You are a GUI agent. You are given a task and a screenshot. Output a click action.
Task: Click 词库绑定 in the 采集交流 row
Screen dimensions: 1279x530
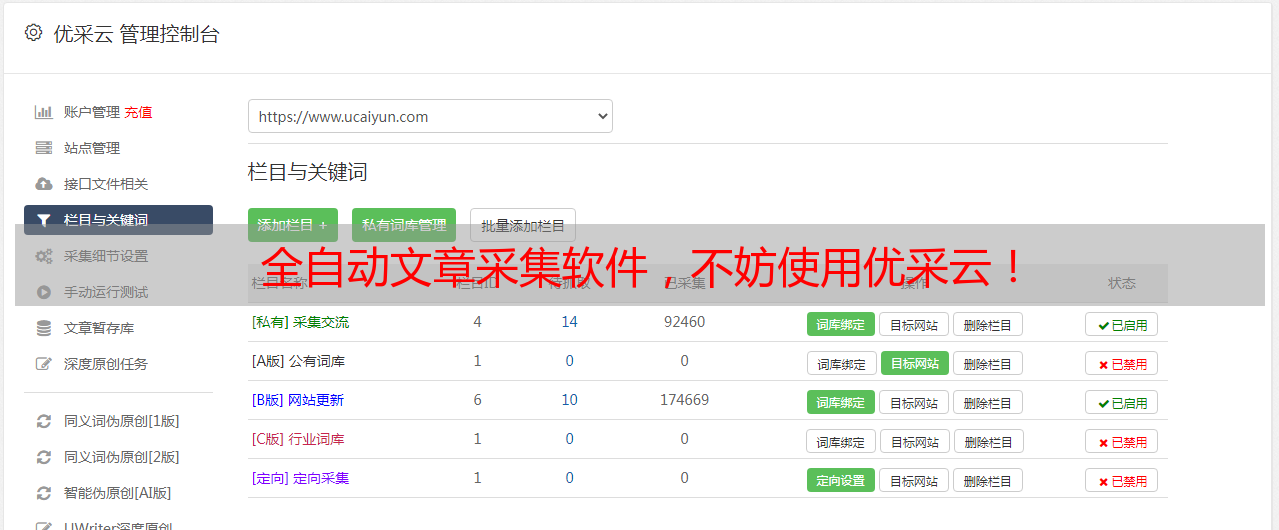point(841,324)
